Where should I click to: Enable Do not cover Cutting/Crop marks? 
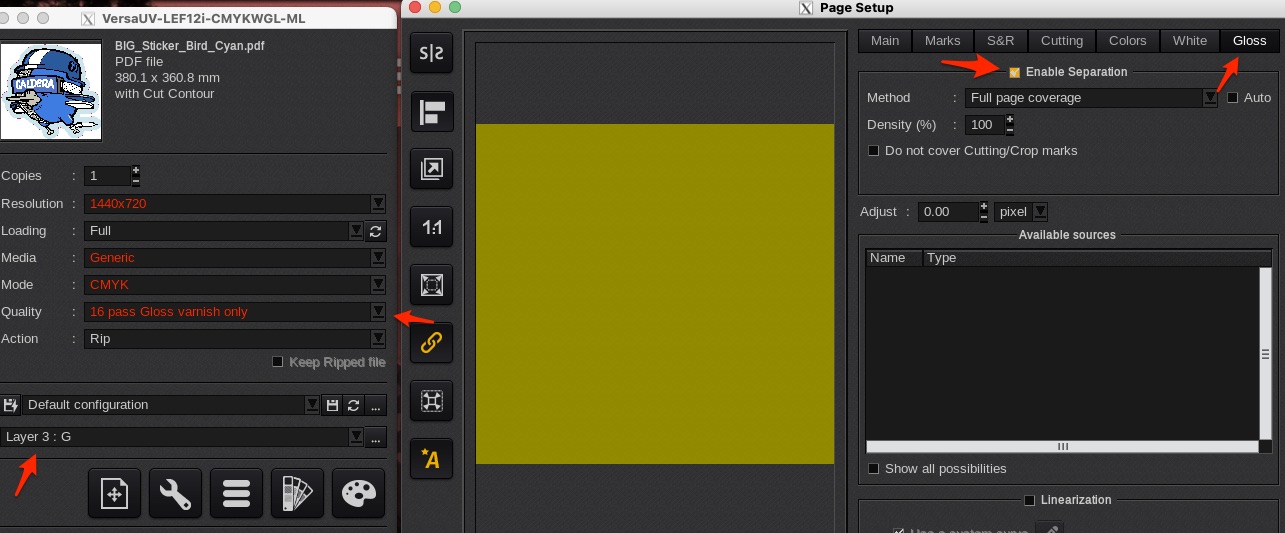click(873, 151)
